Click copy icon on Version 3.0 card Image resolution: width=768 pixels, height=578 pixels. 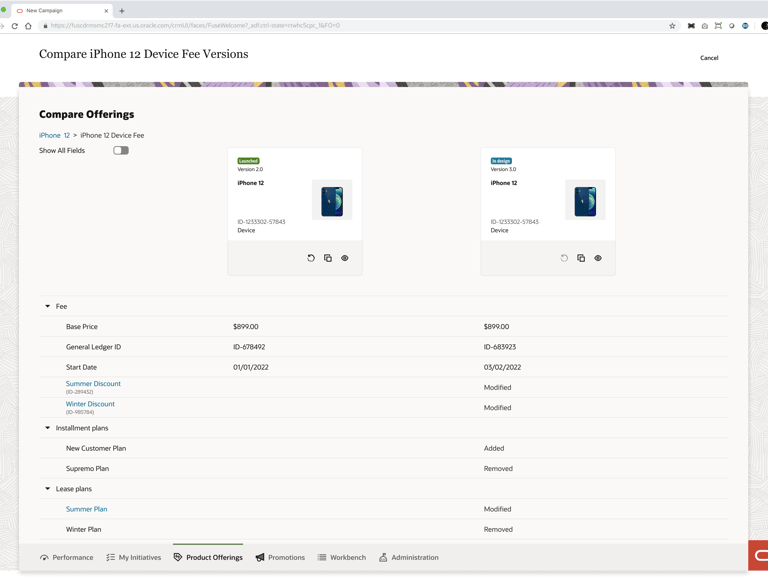pos(581,258)
